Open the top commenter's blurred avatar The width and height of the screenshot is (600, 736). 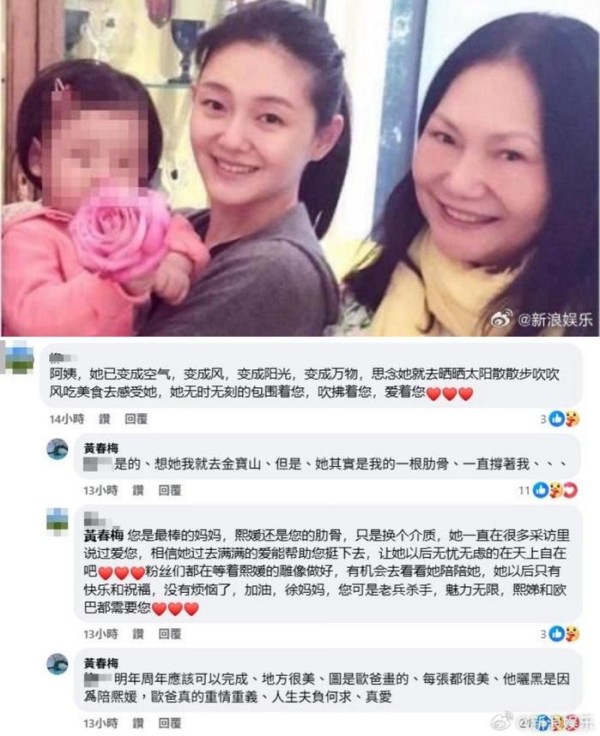pyautogui.click(x=17, y=359)
